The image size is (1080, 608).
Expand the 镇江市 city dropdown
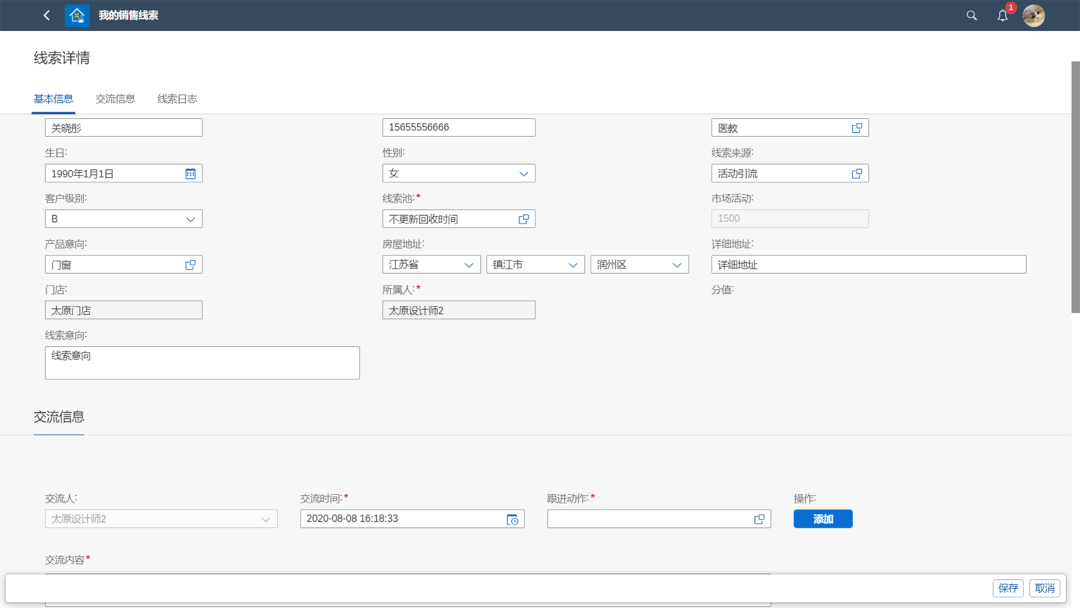[x=573, y=265]
